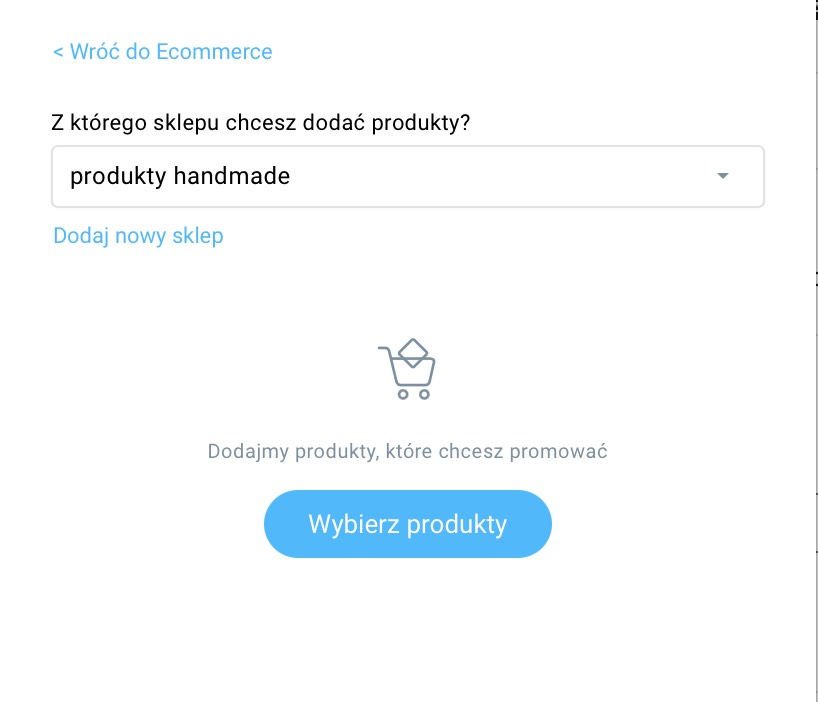
Task: Click the cart wheels in the empty-state illustration
Action: point(414,394)
